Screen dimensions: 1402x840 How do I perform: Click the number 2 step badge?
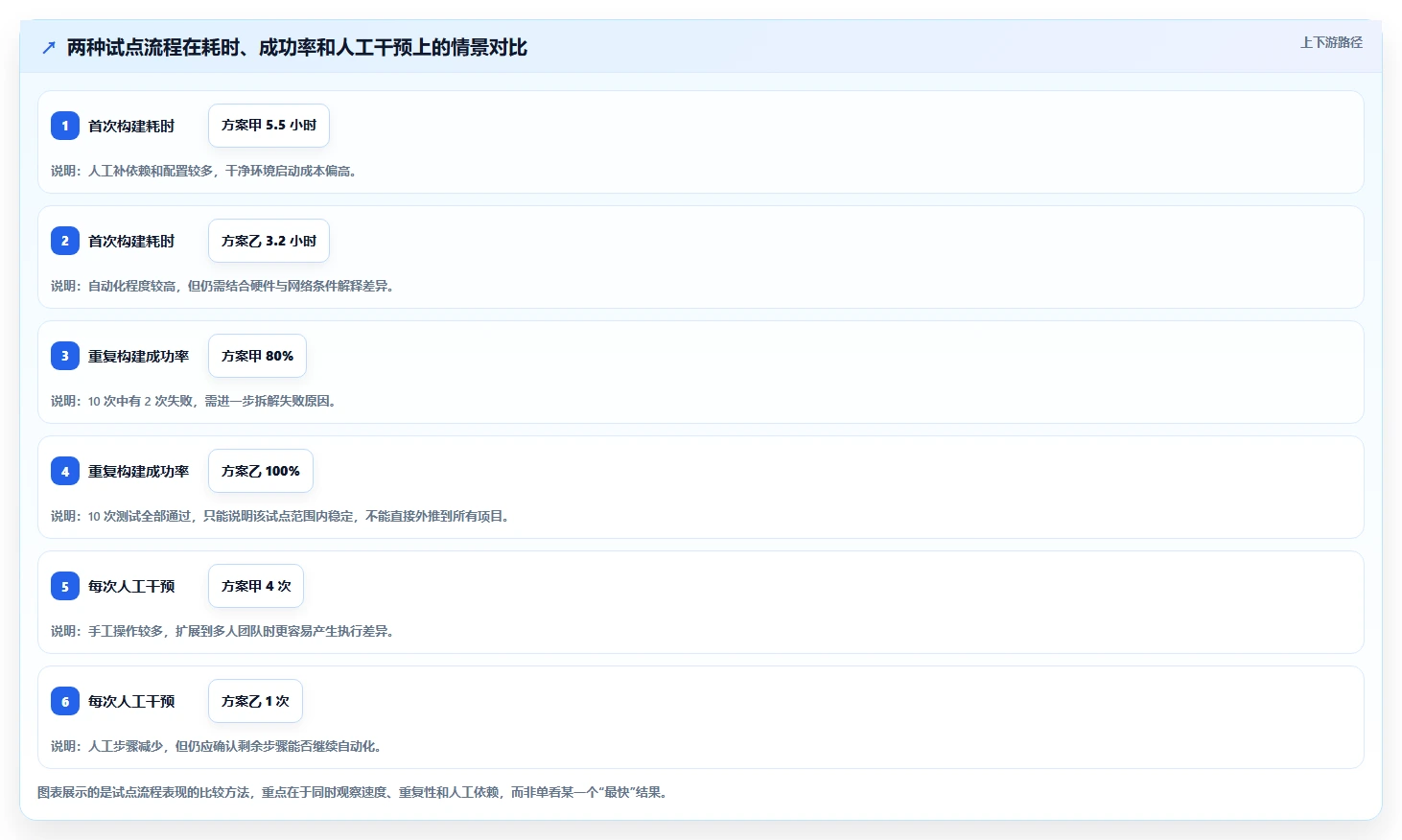65,241
